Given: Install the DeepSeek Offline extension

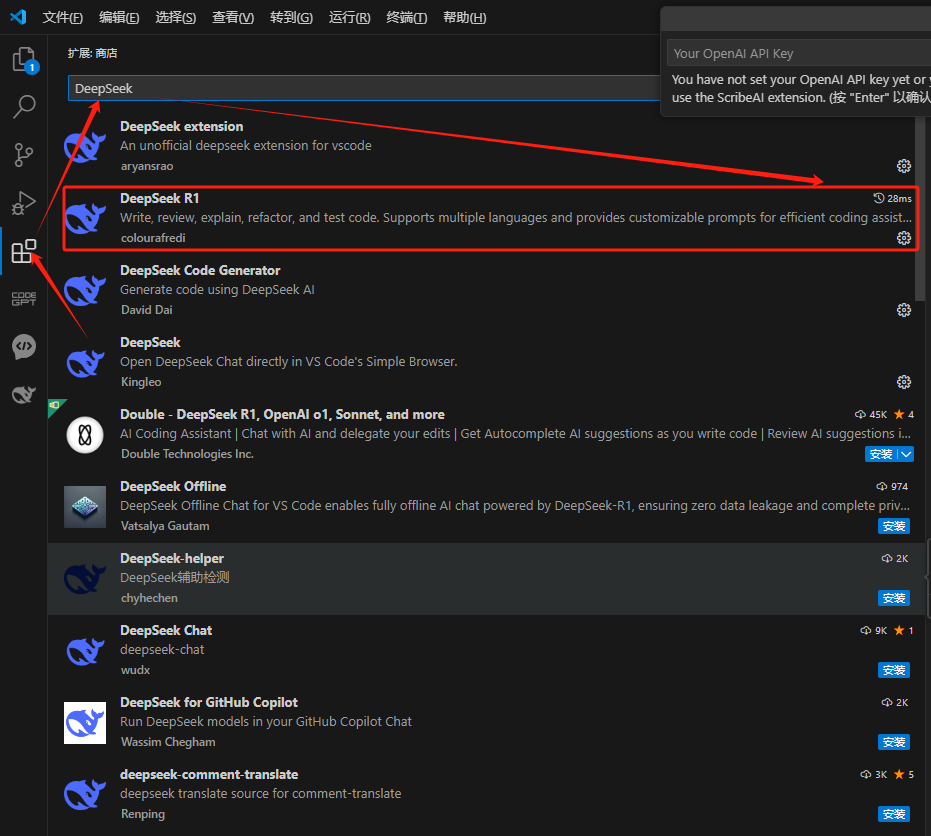Looking at the screenshot, I should 894,526.
